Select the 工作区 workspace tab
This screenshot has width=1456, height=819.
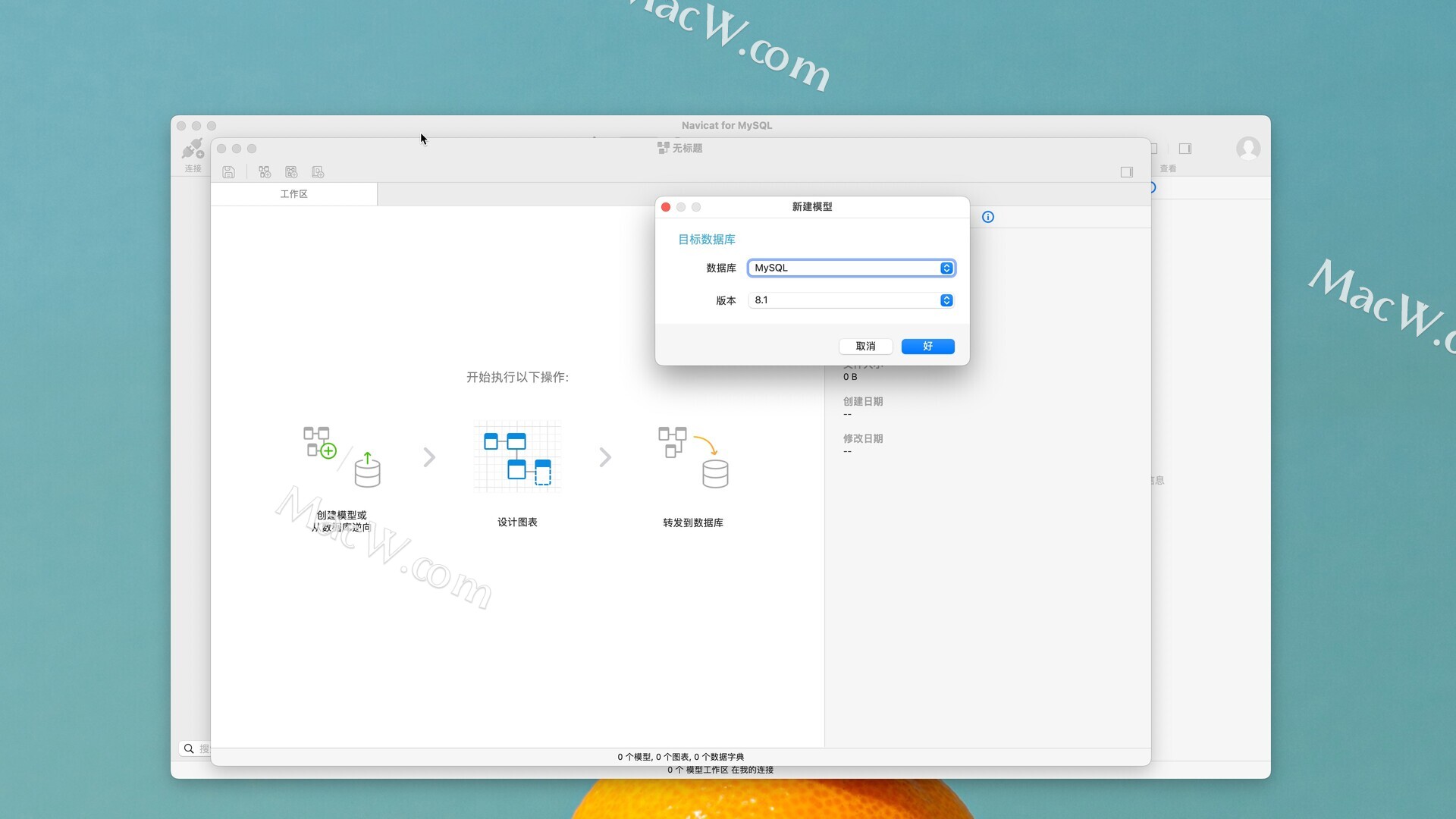click(x=294, y=194)
